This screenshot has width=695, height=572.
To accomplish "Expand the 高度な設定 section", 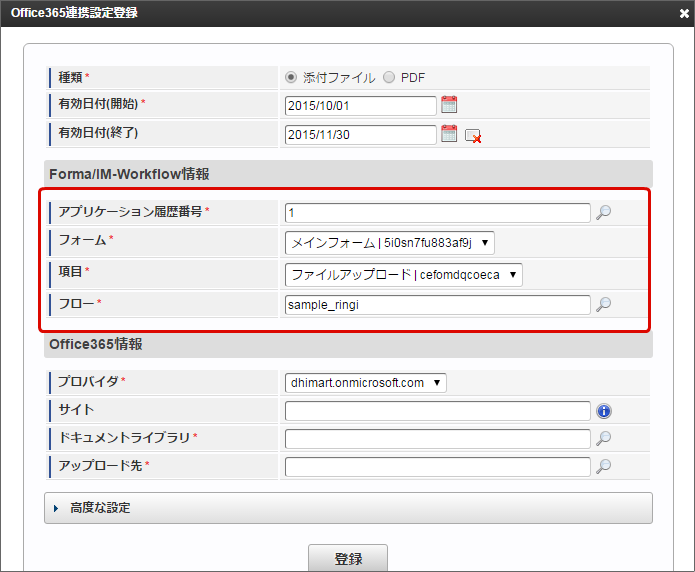I will [348, 508].
